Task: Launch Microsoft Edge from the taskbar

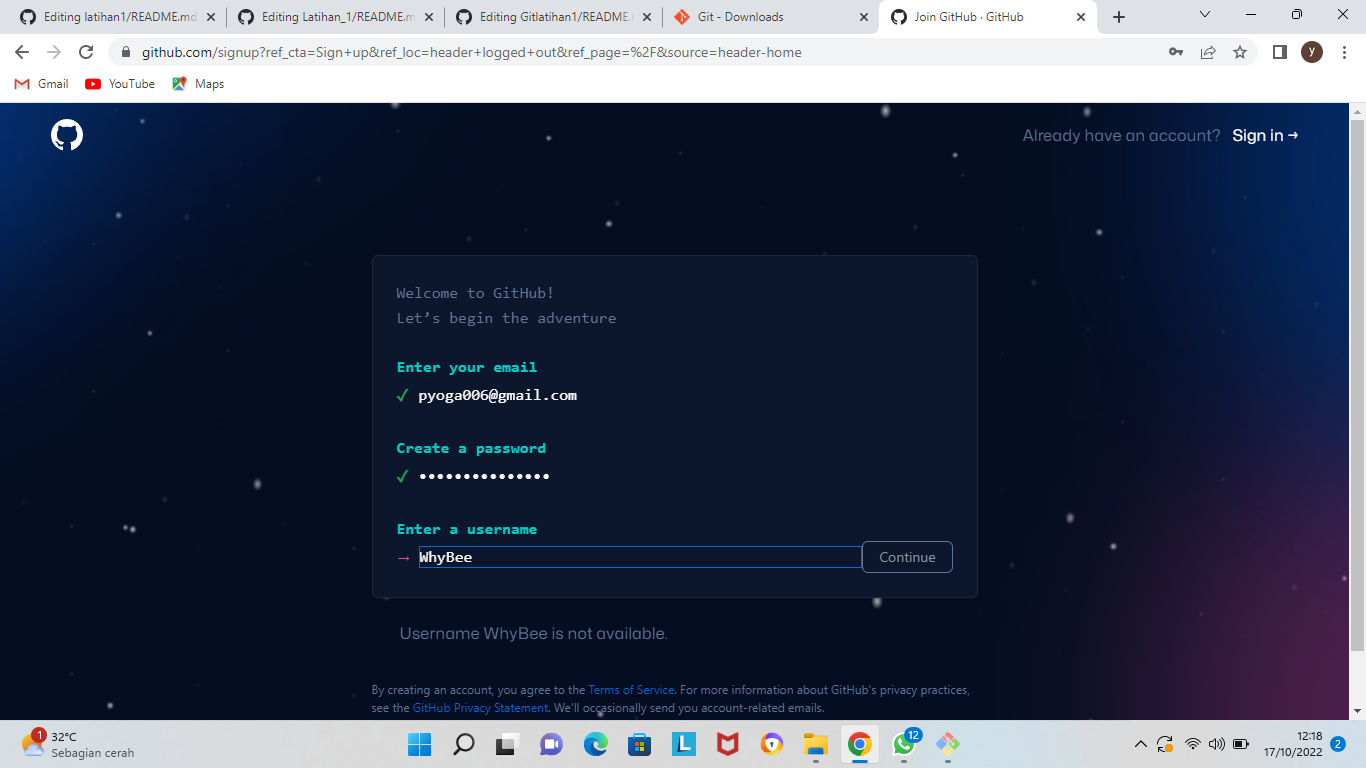Action: point(596,744)
